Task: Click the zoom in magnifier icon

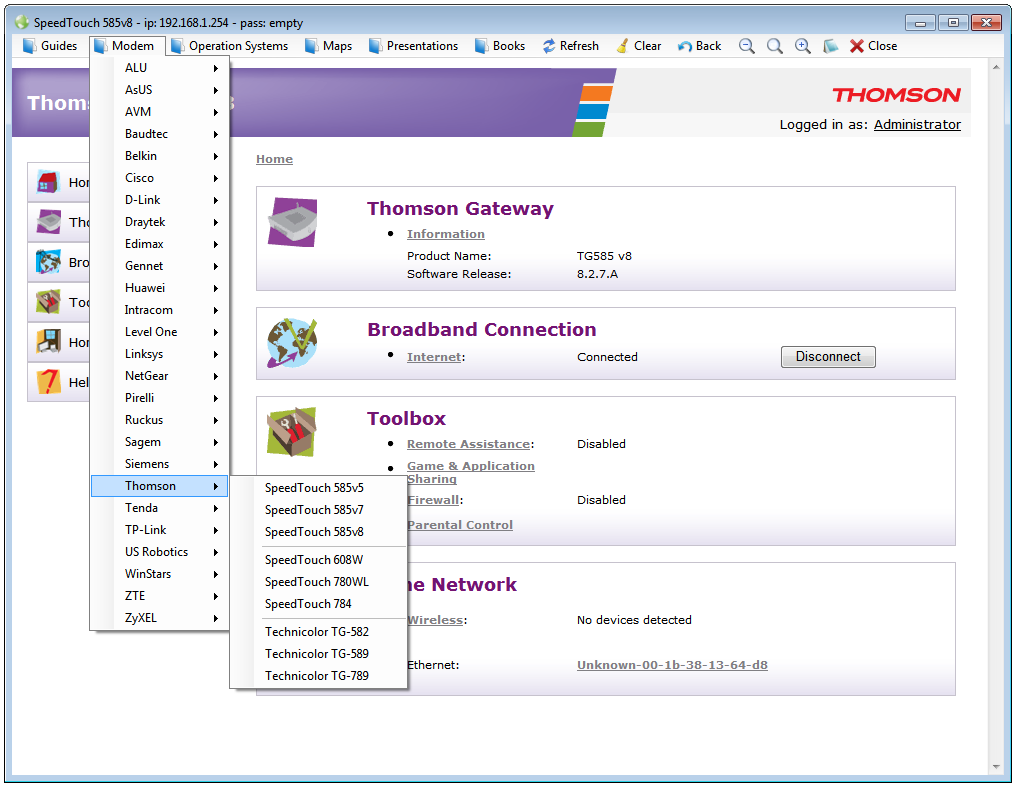Action: [x=802, y=46]
